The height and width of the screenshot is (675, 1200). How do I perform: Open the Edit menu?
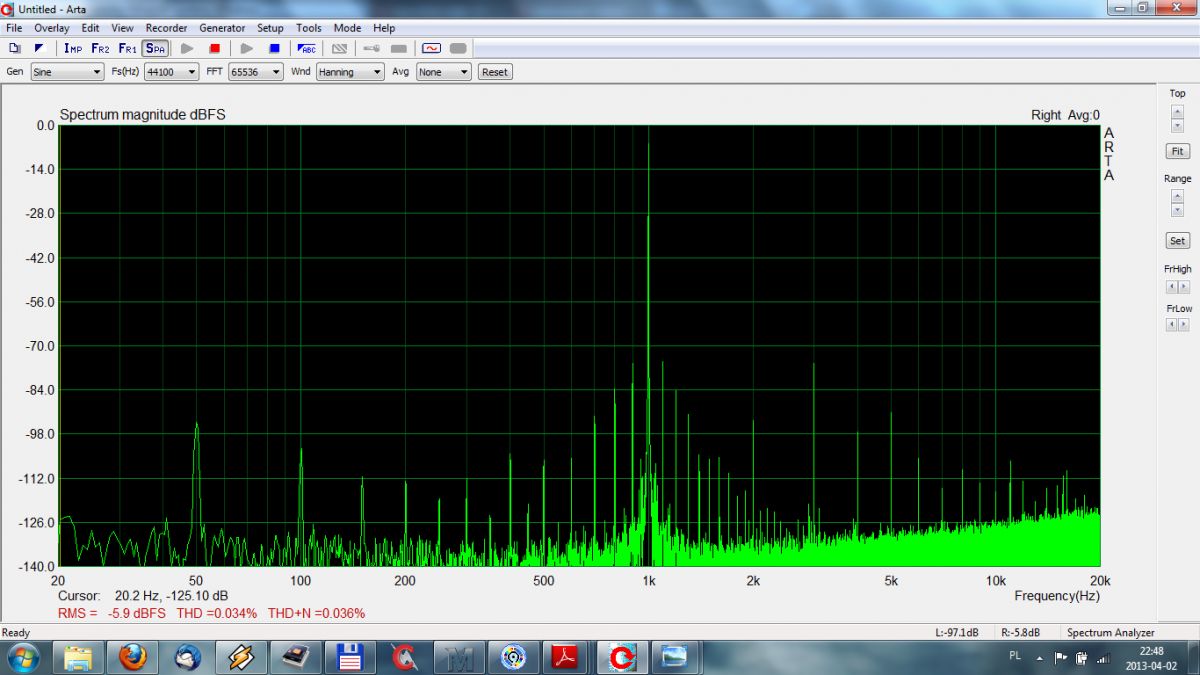[x=91, y=28]
